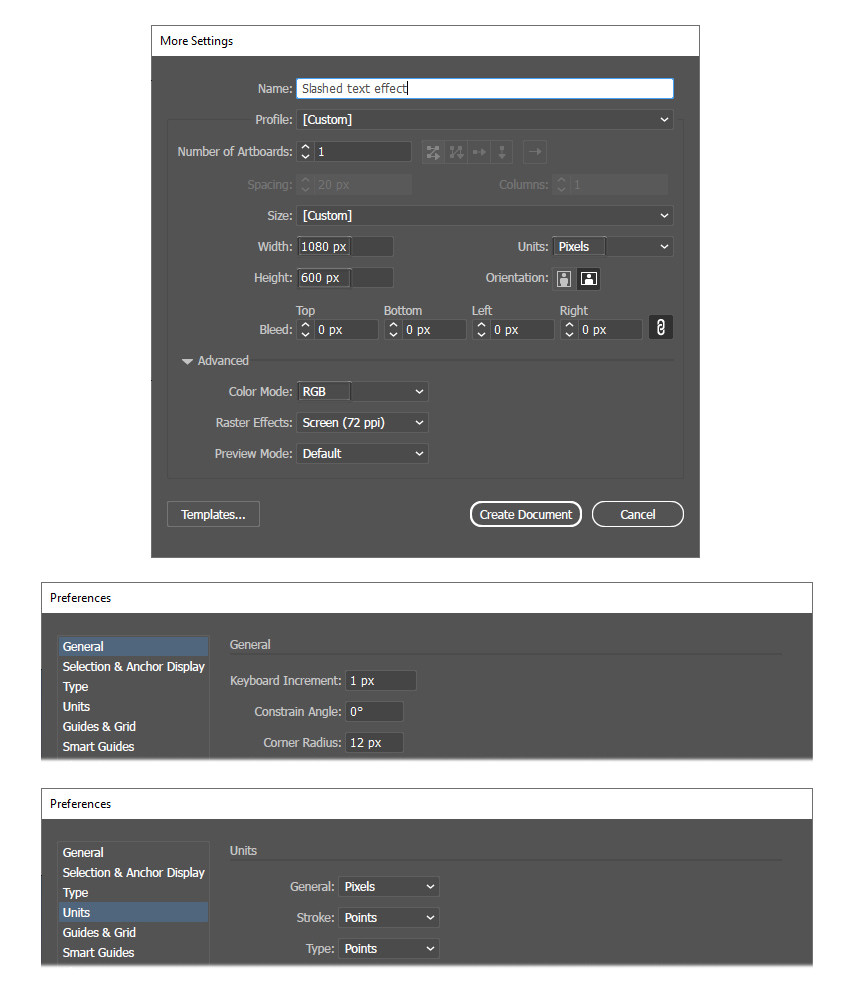The width and height of the screenshot is (850, 990).
Task: Select the Grid by Column artboard arrangement icon
Action: coord(456,151)
